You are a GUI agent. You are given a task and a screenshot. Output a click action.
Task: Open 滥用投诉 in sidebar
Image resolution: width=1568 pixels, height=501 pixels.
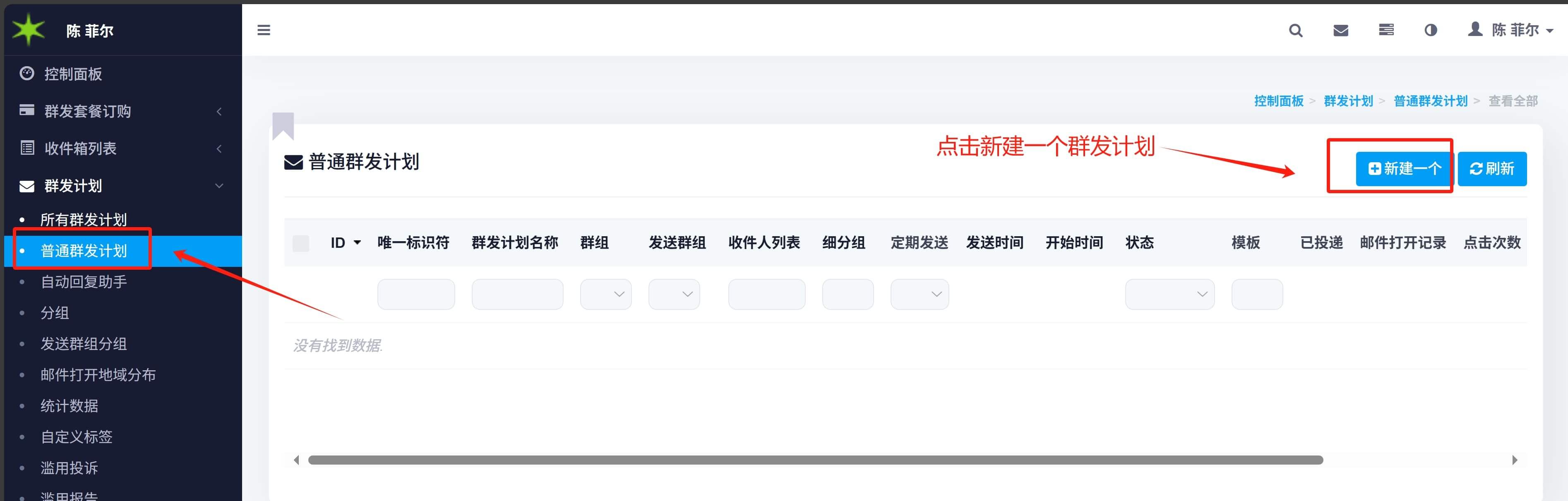(70, 468)
